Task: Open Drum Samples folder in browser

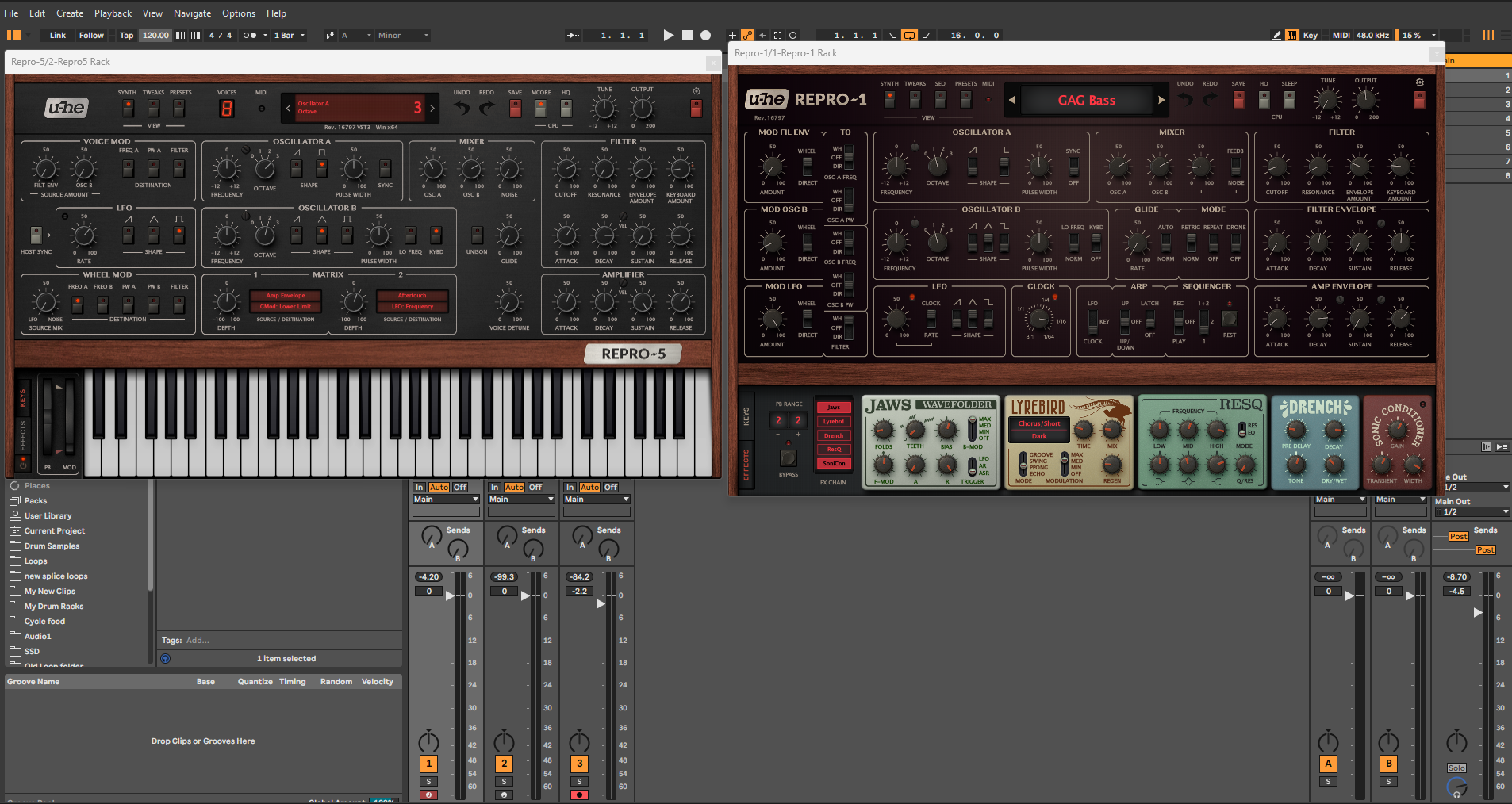Action: (x=52, y=546)
